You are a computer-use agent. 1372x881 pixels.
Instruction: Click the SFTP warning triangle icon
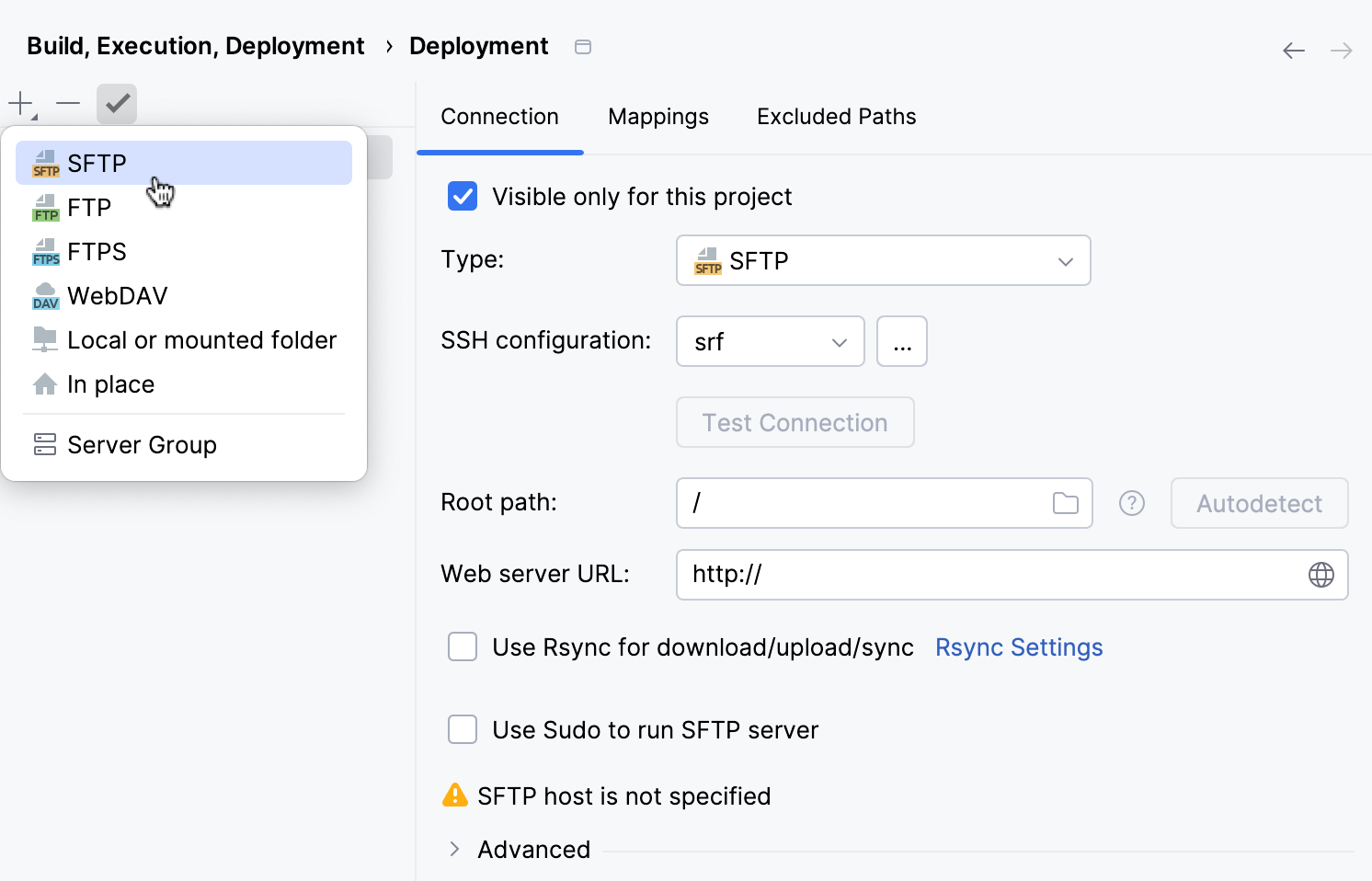pos(455,795)
